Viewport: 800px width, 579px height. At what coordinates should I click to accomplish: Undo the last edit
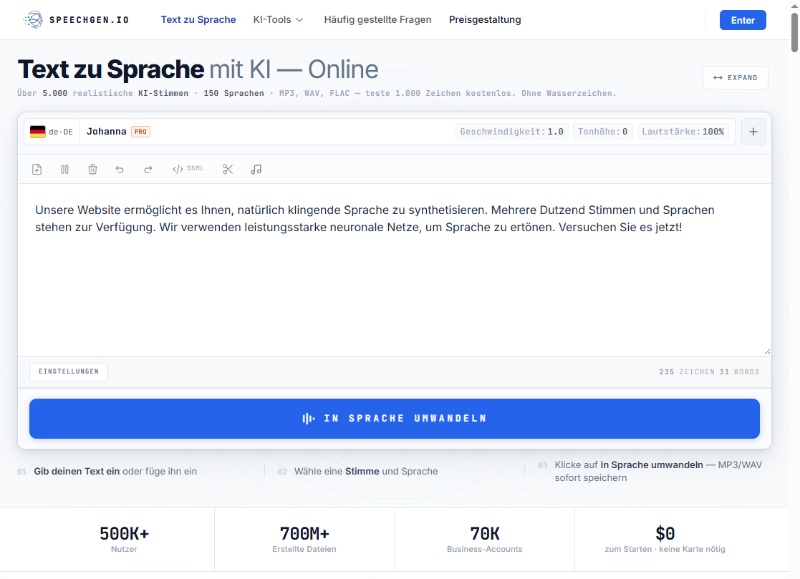coord(119,169)
